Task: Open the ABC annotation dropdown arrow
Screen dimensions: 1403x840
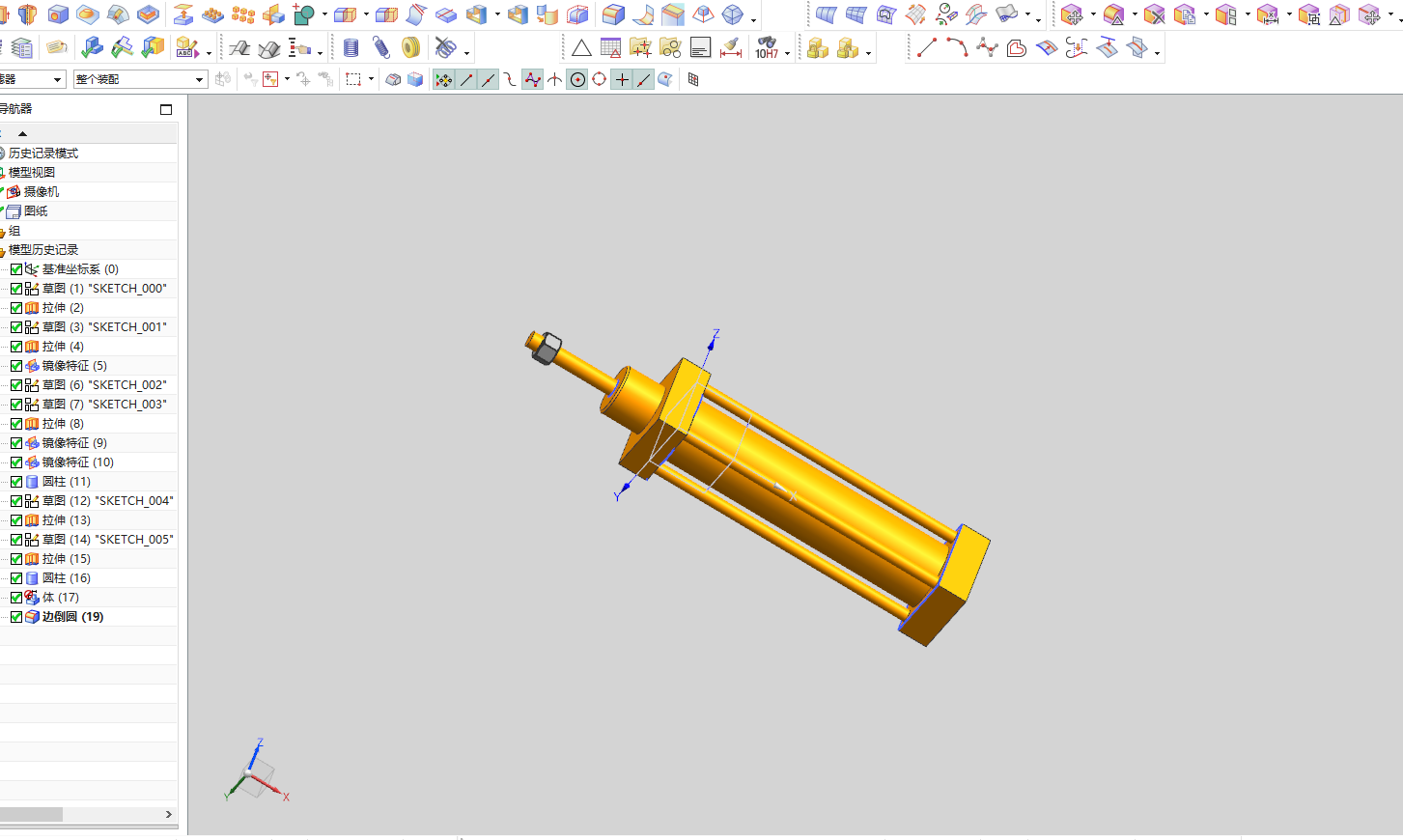Action: [209, 51]
